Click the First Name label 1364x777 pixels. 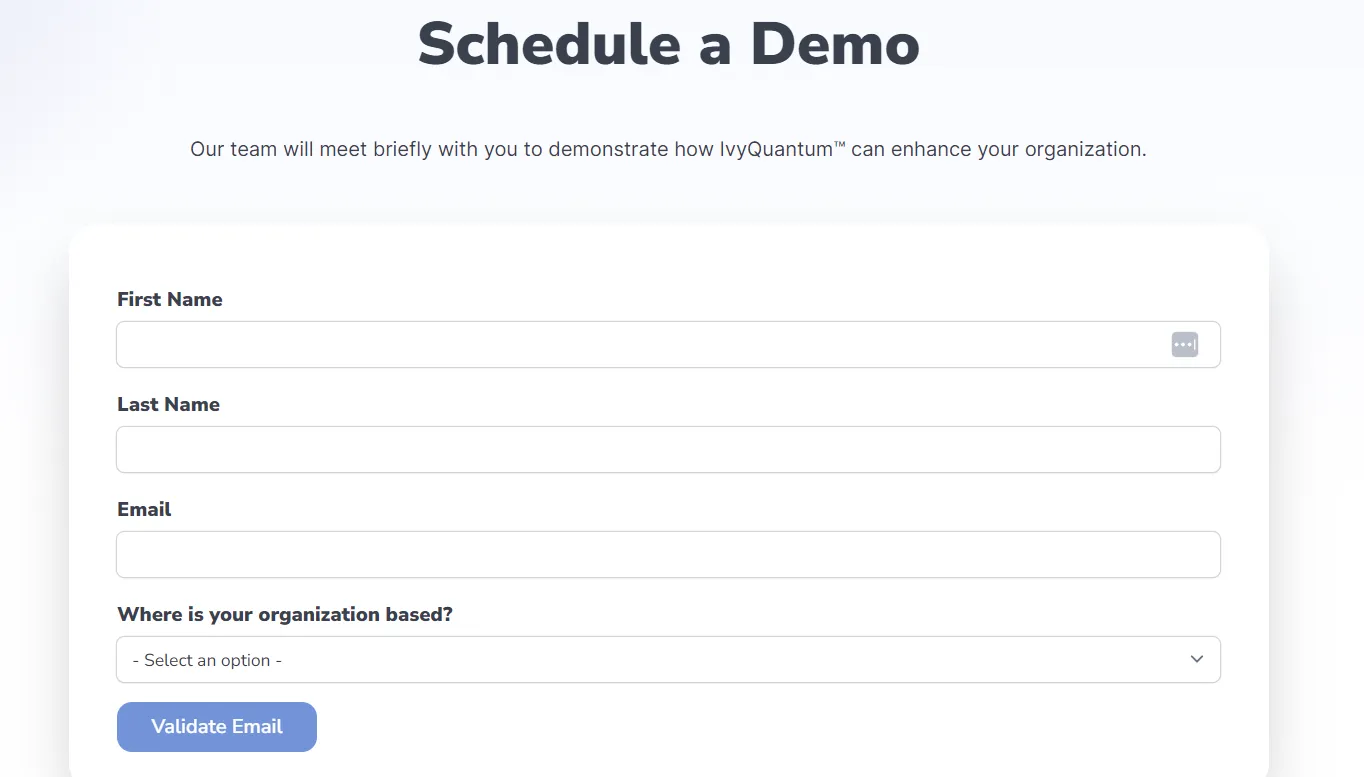point(169,298)
